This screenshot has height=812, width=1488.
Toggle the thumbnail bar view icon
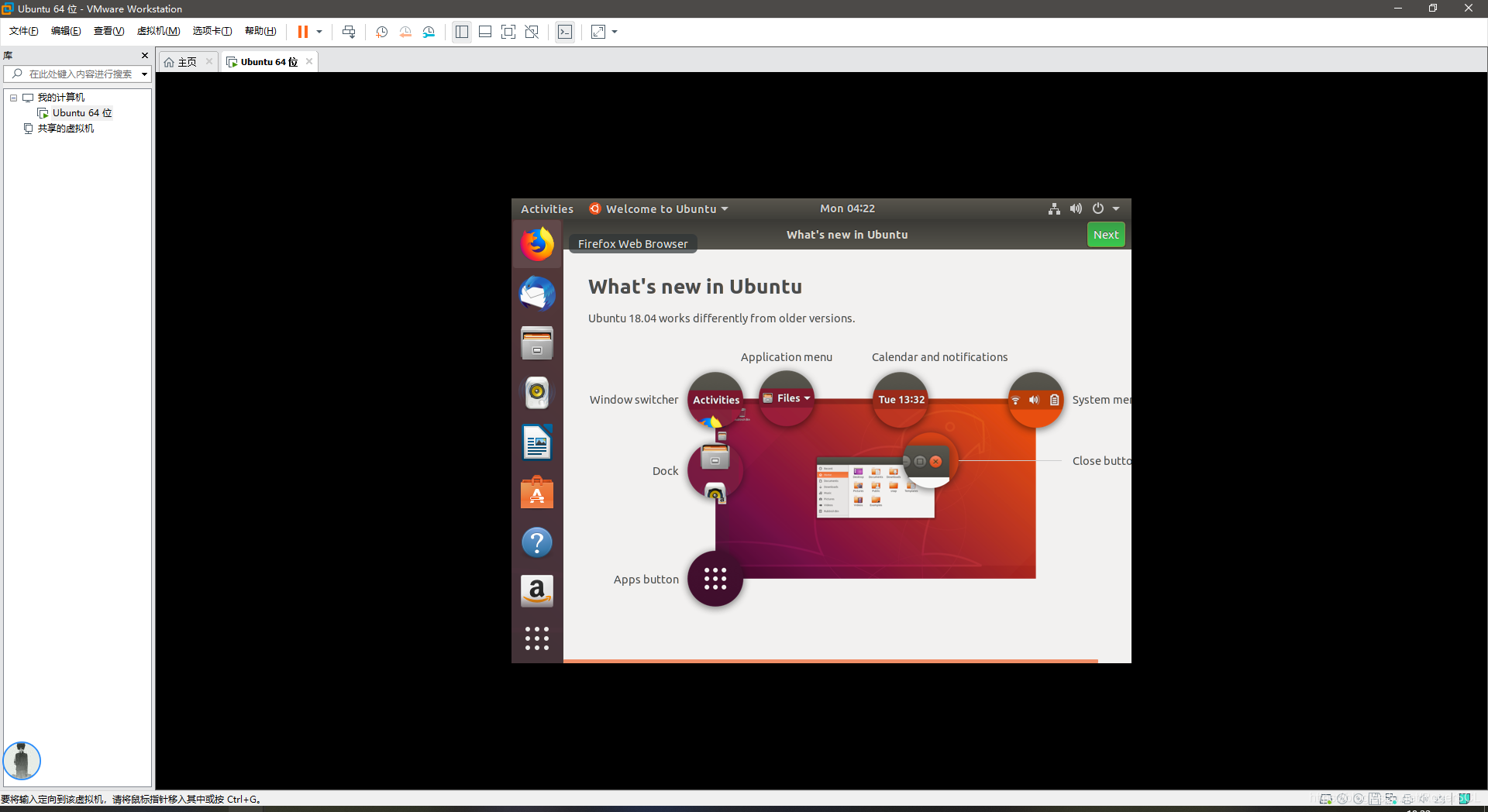pyautogui.click(x=485, y=32)
